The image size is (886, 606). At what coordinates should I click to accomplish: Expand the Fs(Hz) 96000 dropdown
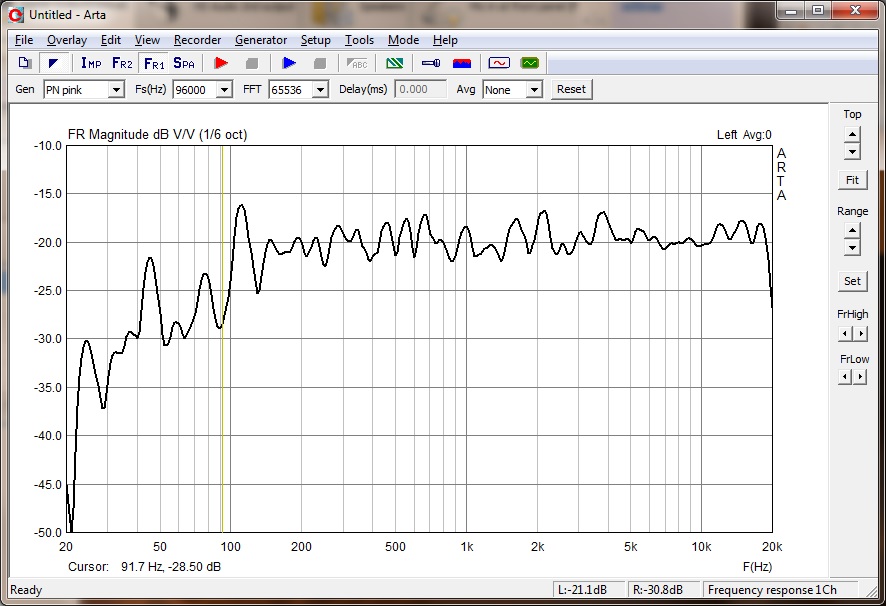coord(224,90)
